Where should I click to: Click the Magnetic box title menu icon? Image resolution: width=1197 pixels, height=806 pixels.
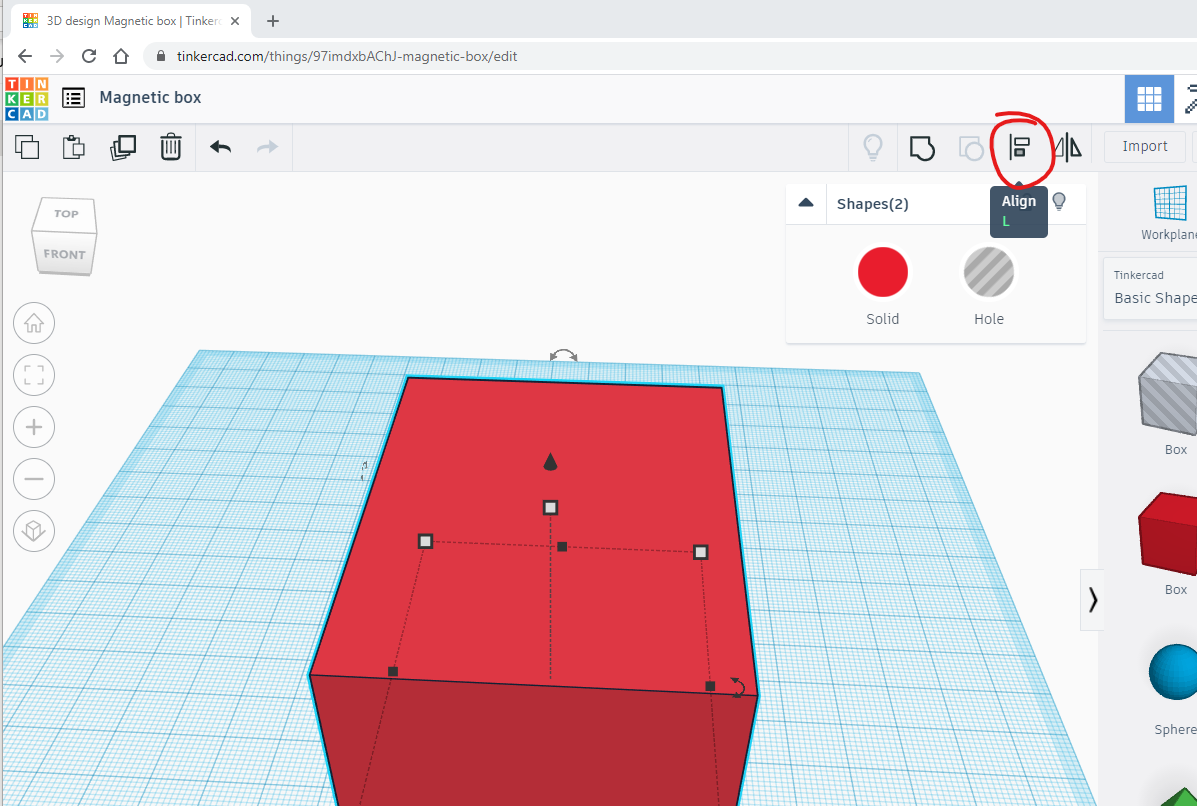[x=73, y=97]
